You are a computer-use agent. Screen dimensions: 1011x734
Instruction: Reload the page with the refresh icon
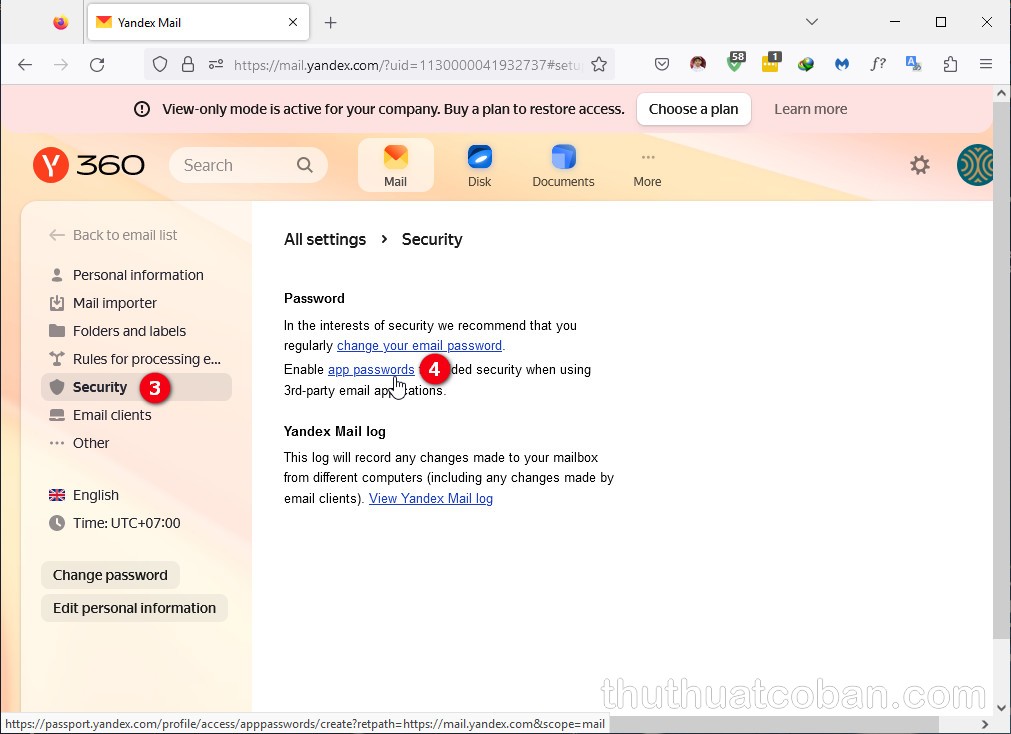pos(97,64)
